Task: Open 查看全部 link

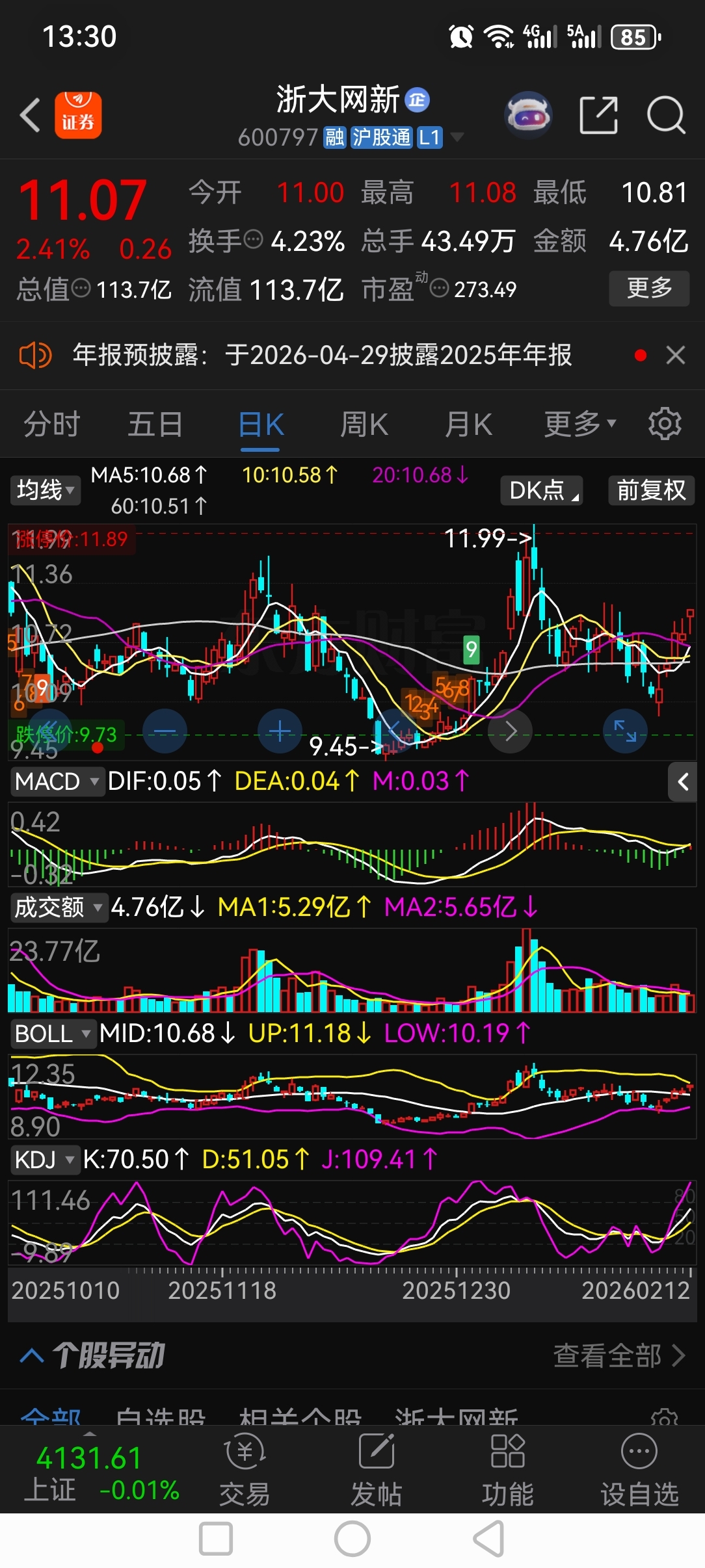Action: 619,1356
